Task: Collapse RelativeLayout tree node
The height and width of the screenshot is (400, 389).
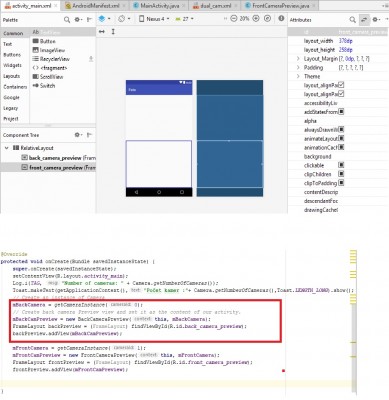Action: pos(6,148)
